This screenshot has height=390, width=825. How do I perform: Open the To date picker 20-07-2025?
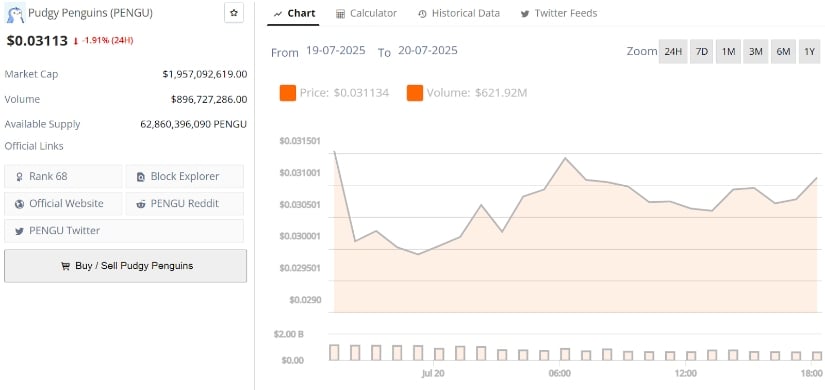(x=428, y=51)
